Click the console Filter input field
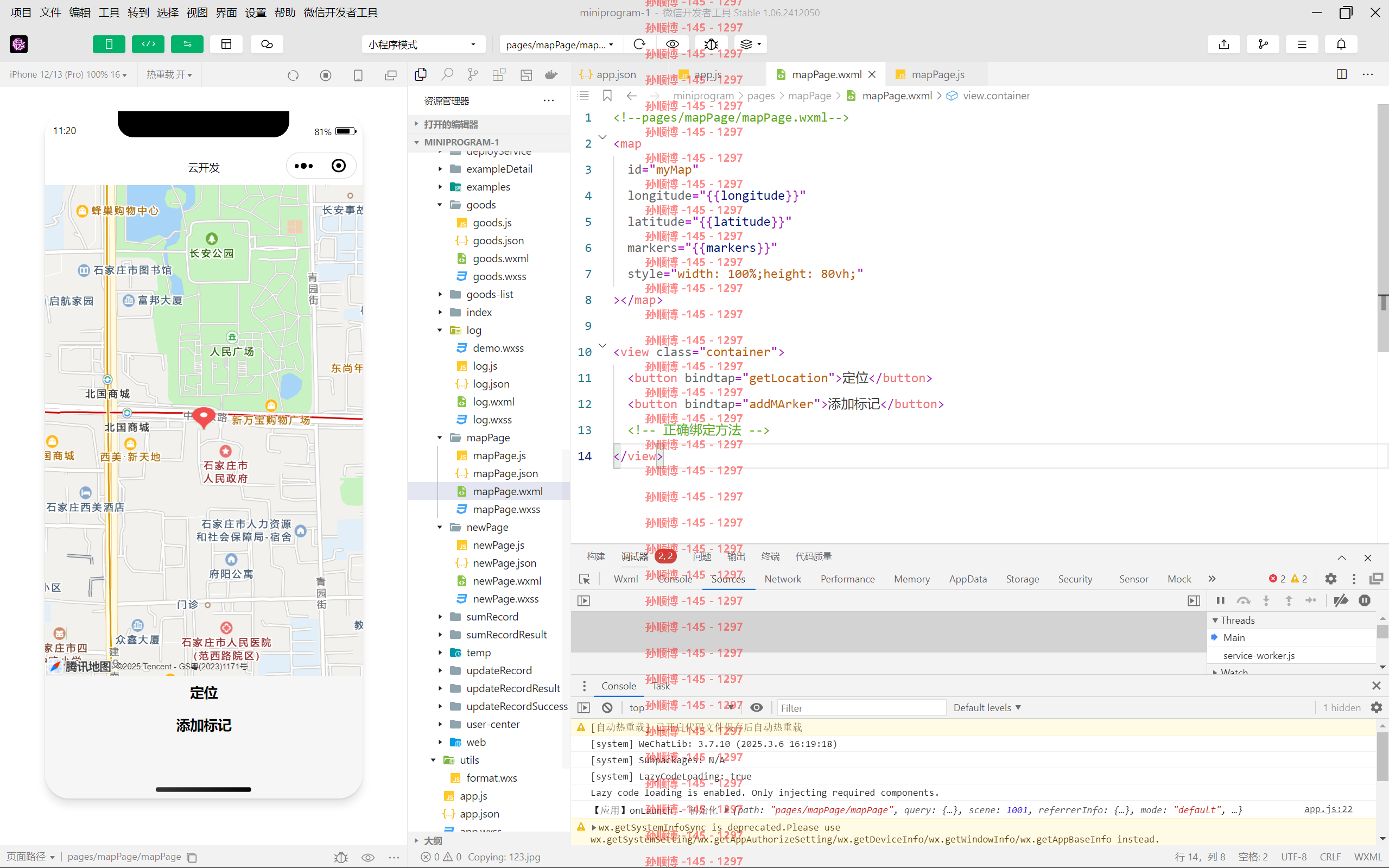Image resolution: width=1389 pixels, height=868 pixels. (x=860, y=708)
